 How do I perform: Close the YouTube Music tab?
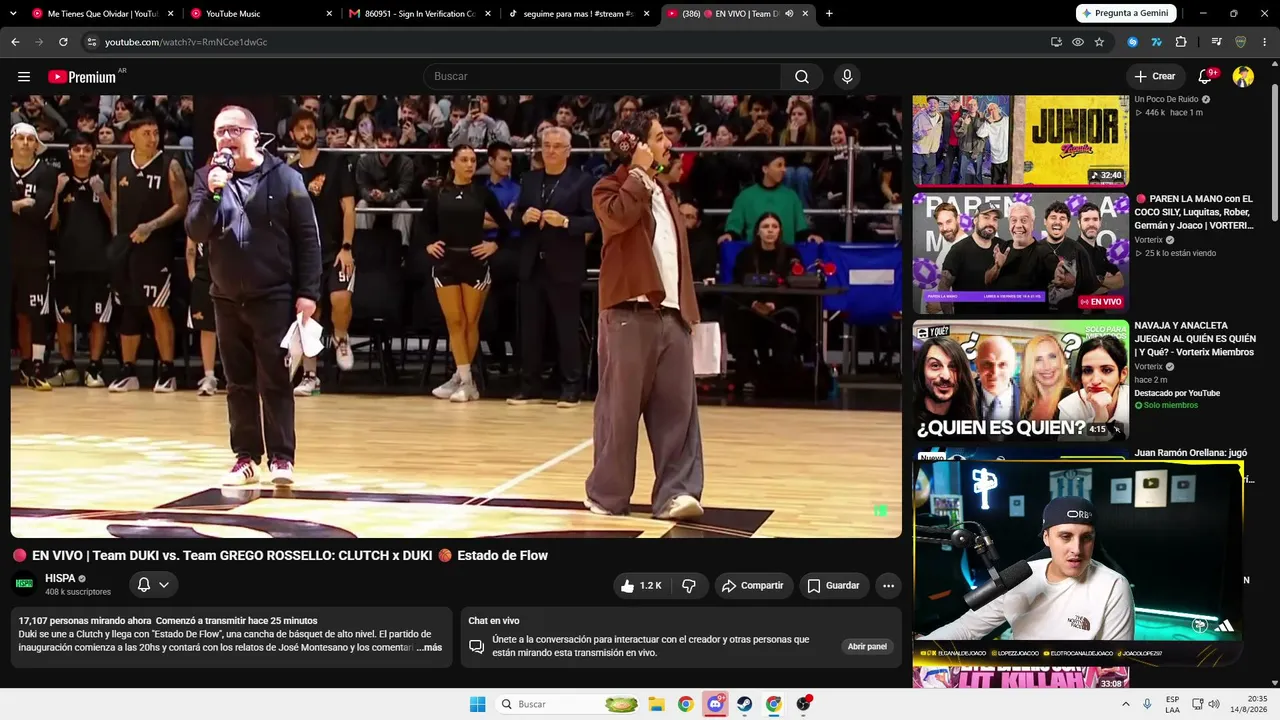[x=329, y=14]
